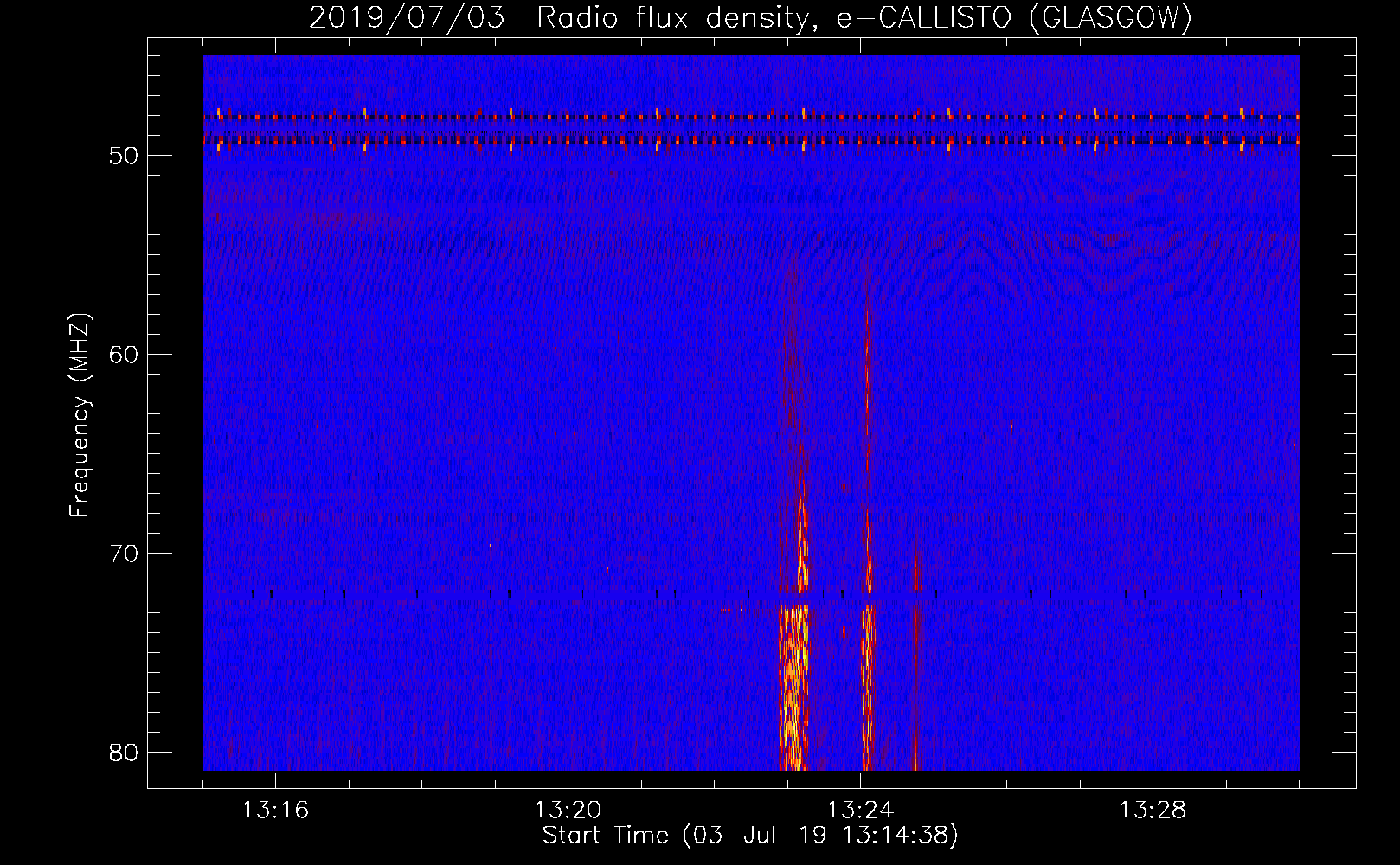
Task: Click the "Frequency (MHZ)" axis label
Action: click(80, 415)
